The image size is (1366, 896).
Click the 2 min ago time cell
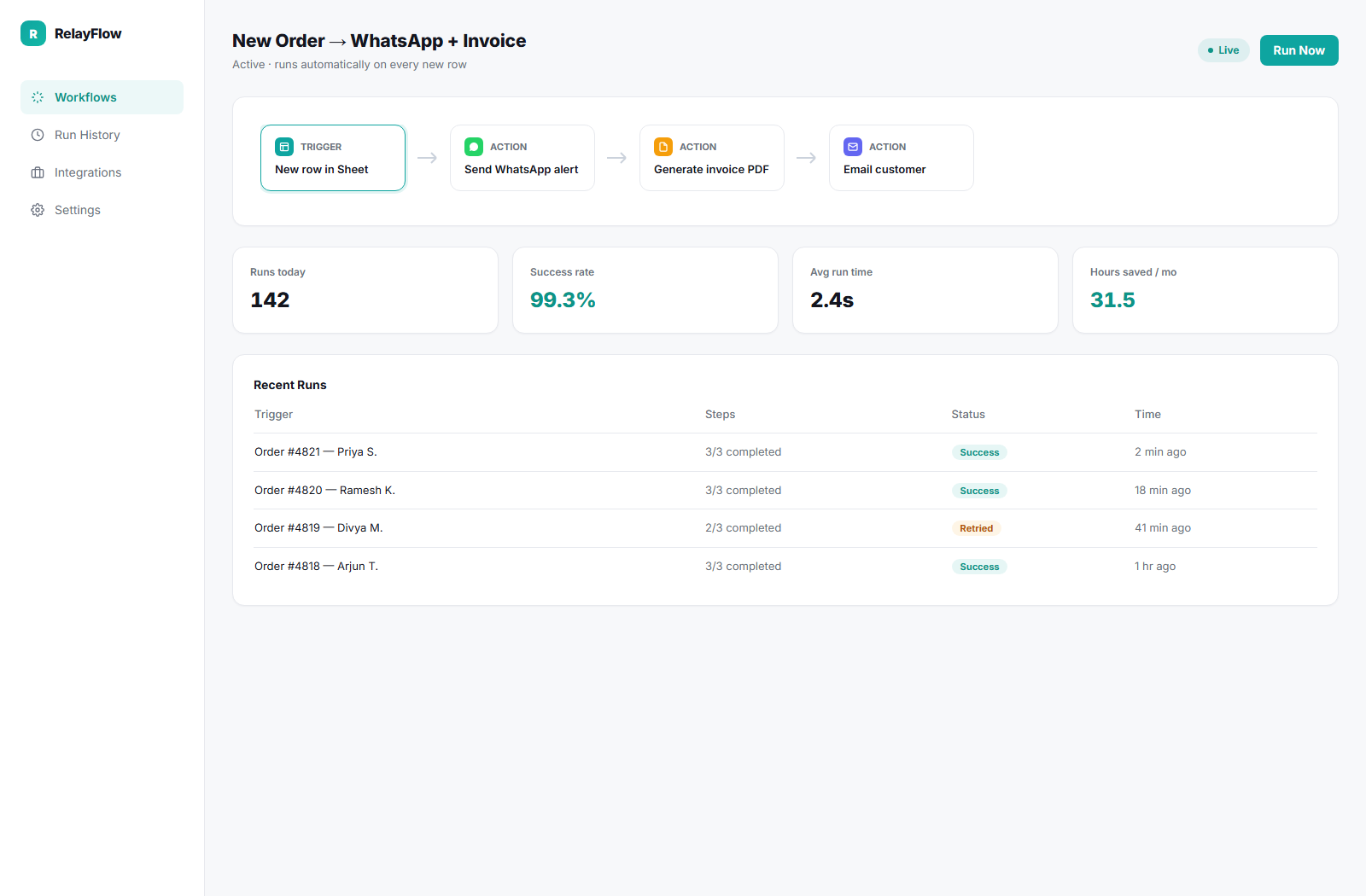pos(1160,452)
